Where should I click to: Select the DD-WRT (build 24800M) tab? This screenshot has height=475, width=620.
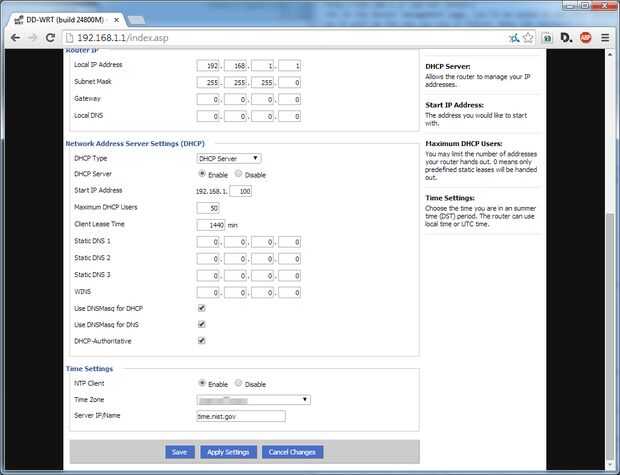pyautogui.click(x=65, y=19)
